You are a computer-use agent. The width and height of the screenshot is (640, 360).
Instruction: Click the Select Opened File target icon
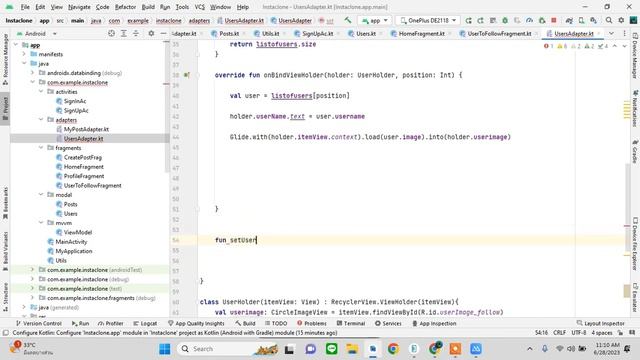[x=111, y=33]
